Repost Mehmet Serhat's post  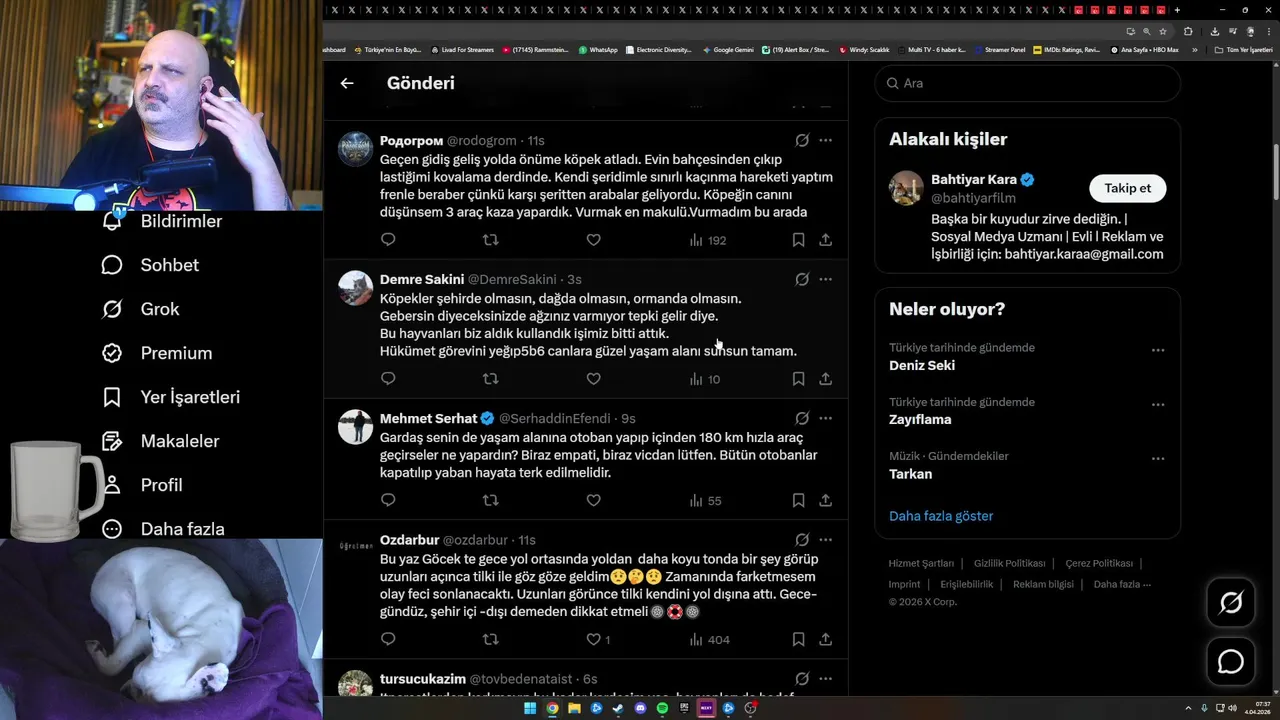(x=490, y=500)
